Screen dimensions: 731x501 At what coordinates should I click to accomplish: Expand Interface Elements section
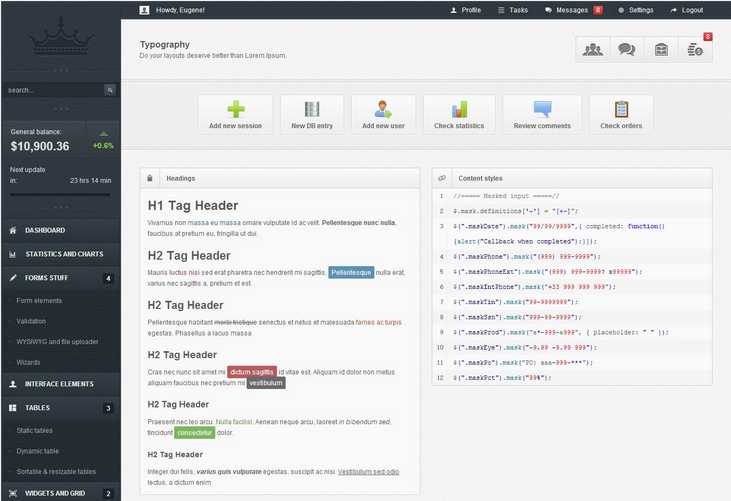61,384
